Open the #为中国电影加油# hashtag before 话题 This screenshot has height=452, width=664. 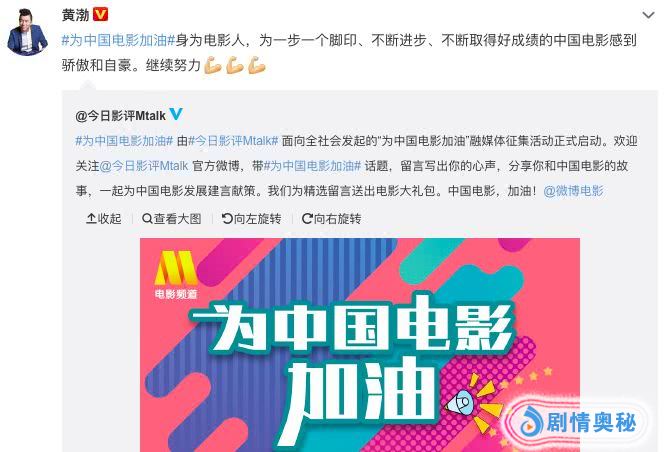312,166
